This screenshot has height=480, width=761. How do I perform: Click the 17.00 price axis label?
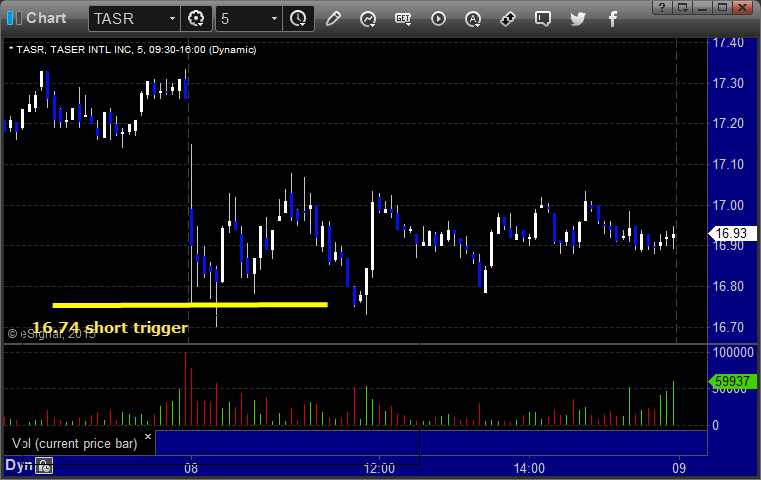point(728,205)
